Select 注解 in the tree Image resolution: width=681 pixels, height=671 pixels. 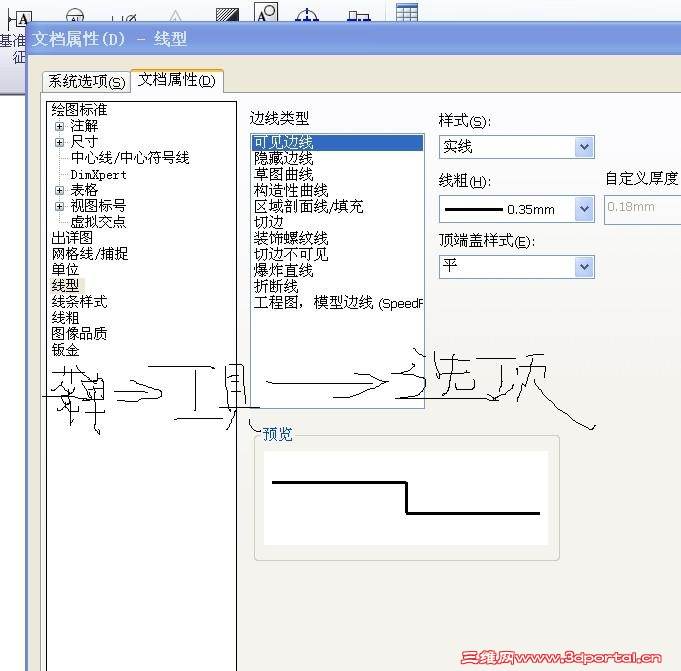coord(84,126)
